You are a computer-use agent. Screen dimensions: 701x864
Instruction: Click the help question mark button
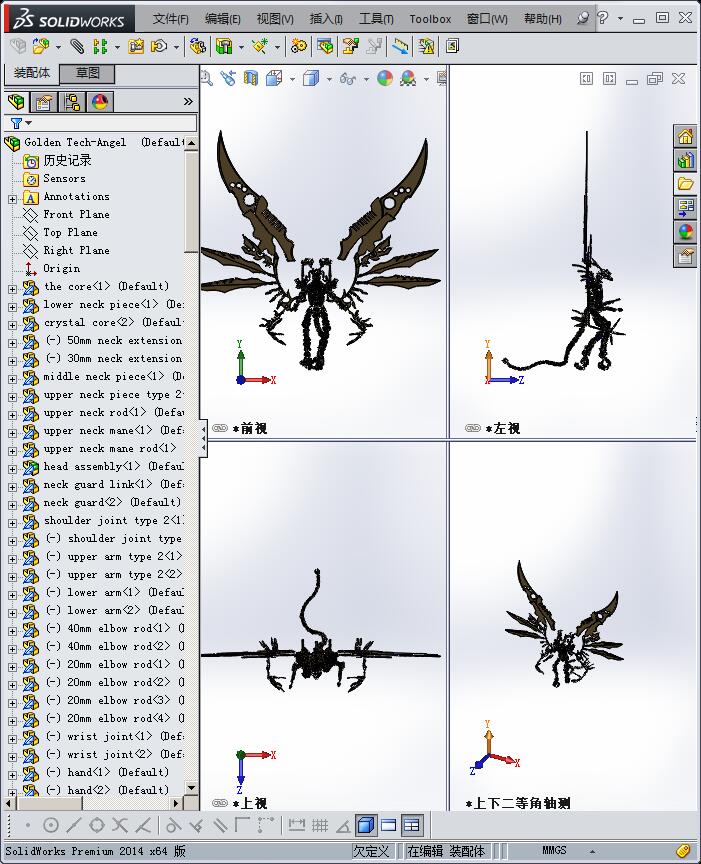pyautogui.click(x=602, y=18)
